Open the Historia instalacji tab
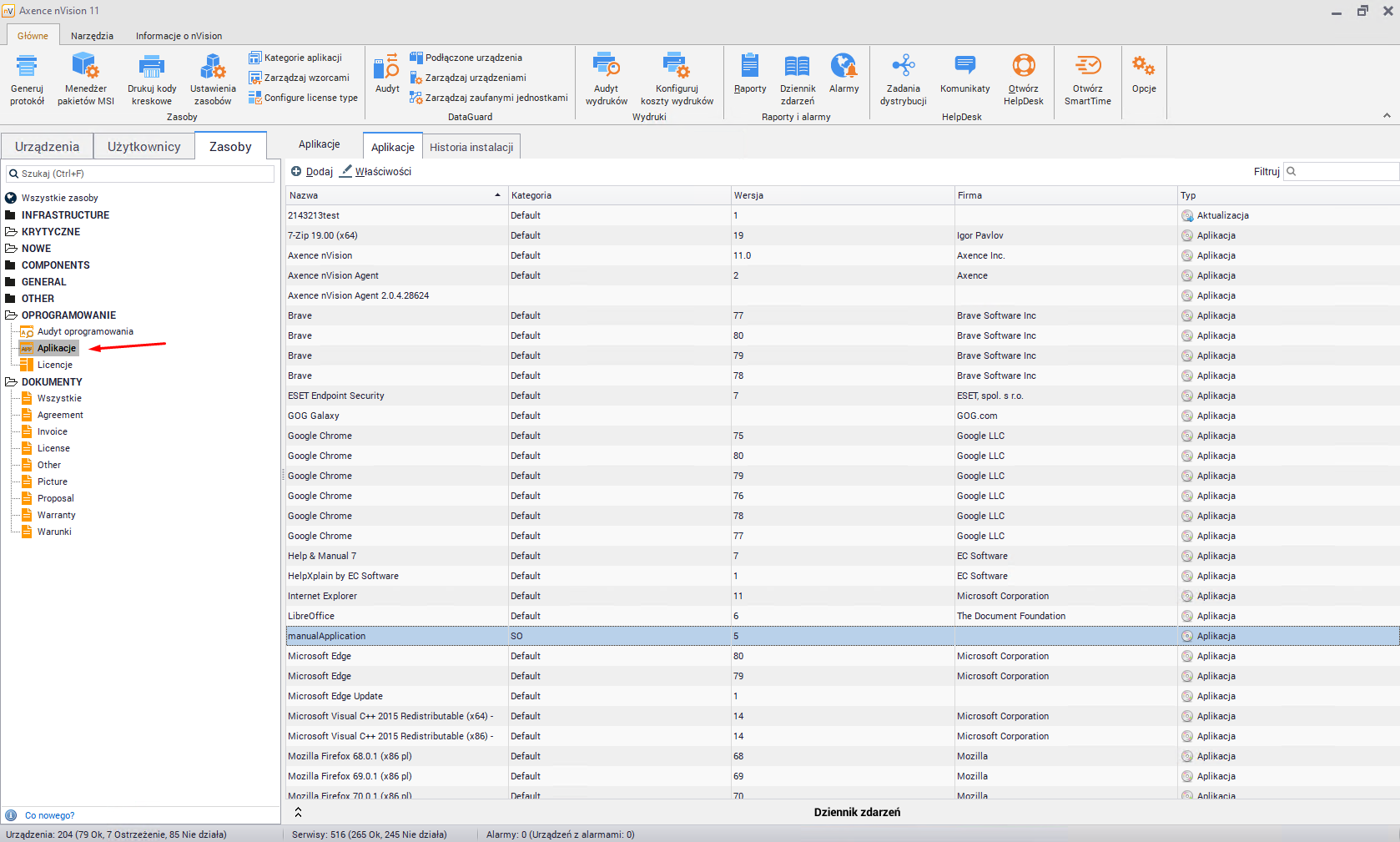Image resolution: width=1400 pixels, height=842 pixels. tap(471, 148)
